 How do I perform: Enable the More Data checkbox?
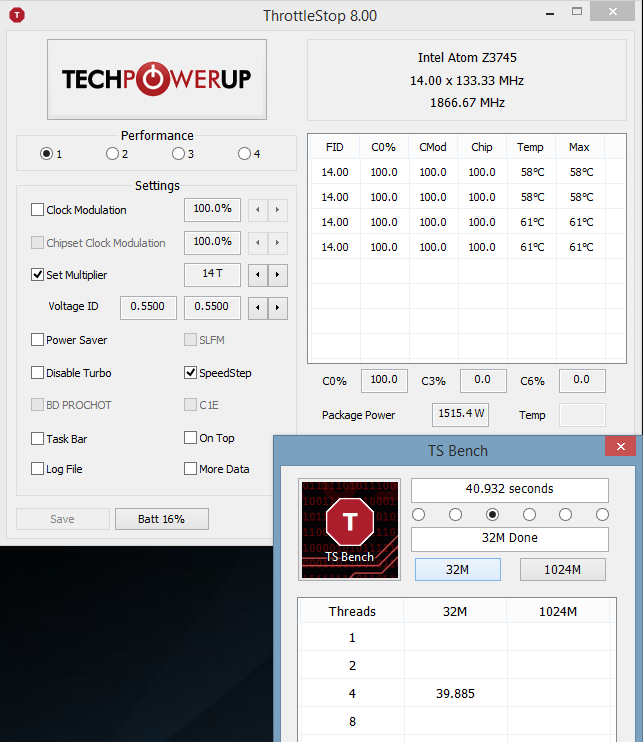[x=190, y=468]
